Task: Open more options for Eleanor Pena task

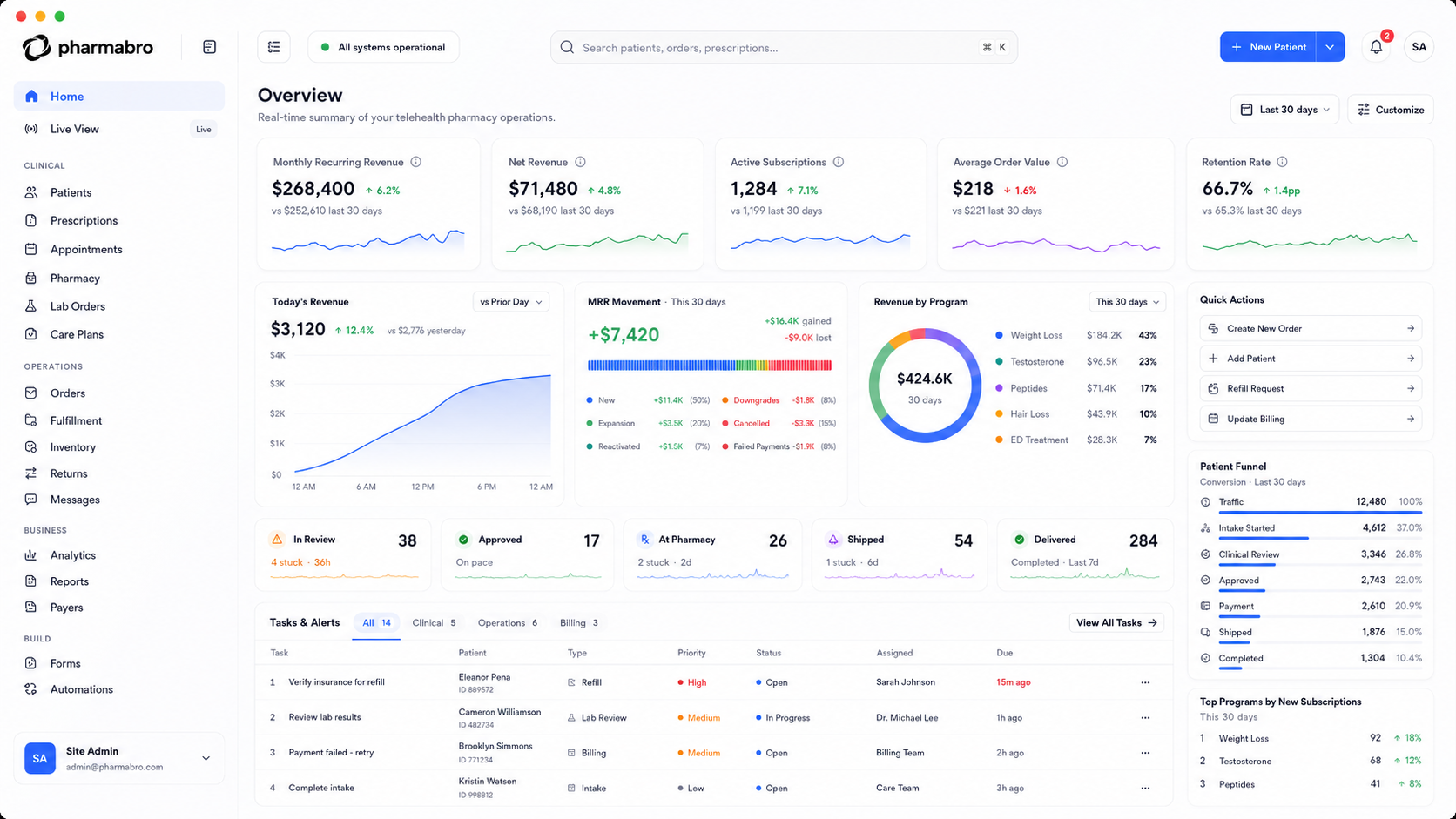Action: 1145,682
